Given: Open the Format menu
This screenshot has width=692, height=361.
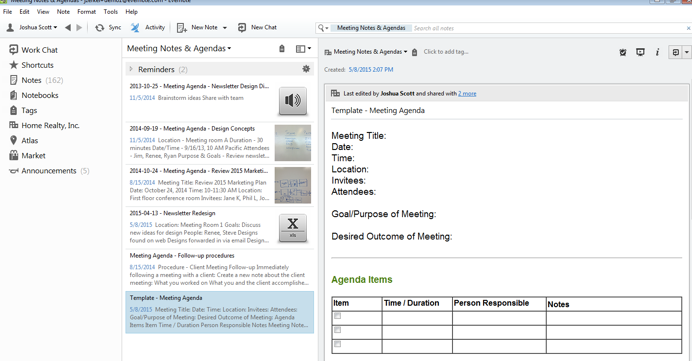Looking at the screenshot, I should [86, 12].
